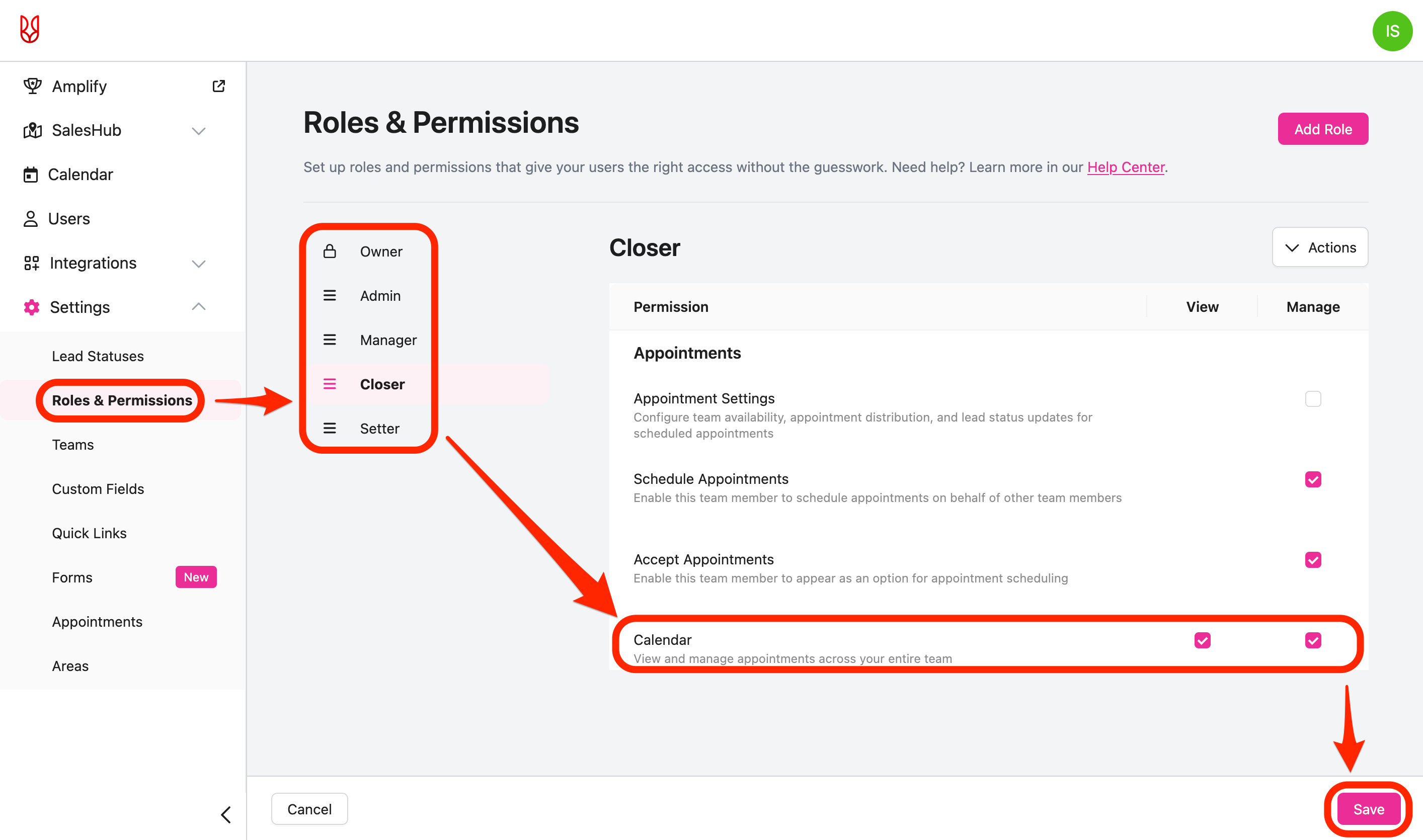Uncheck Schedule Appointments manage checkbox
1423x840 pixels.
(x=1313, y=479)
